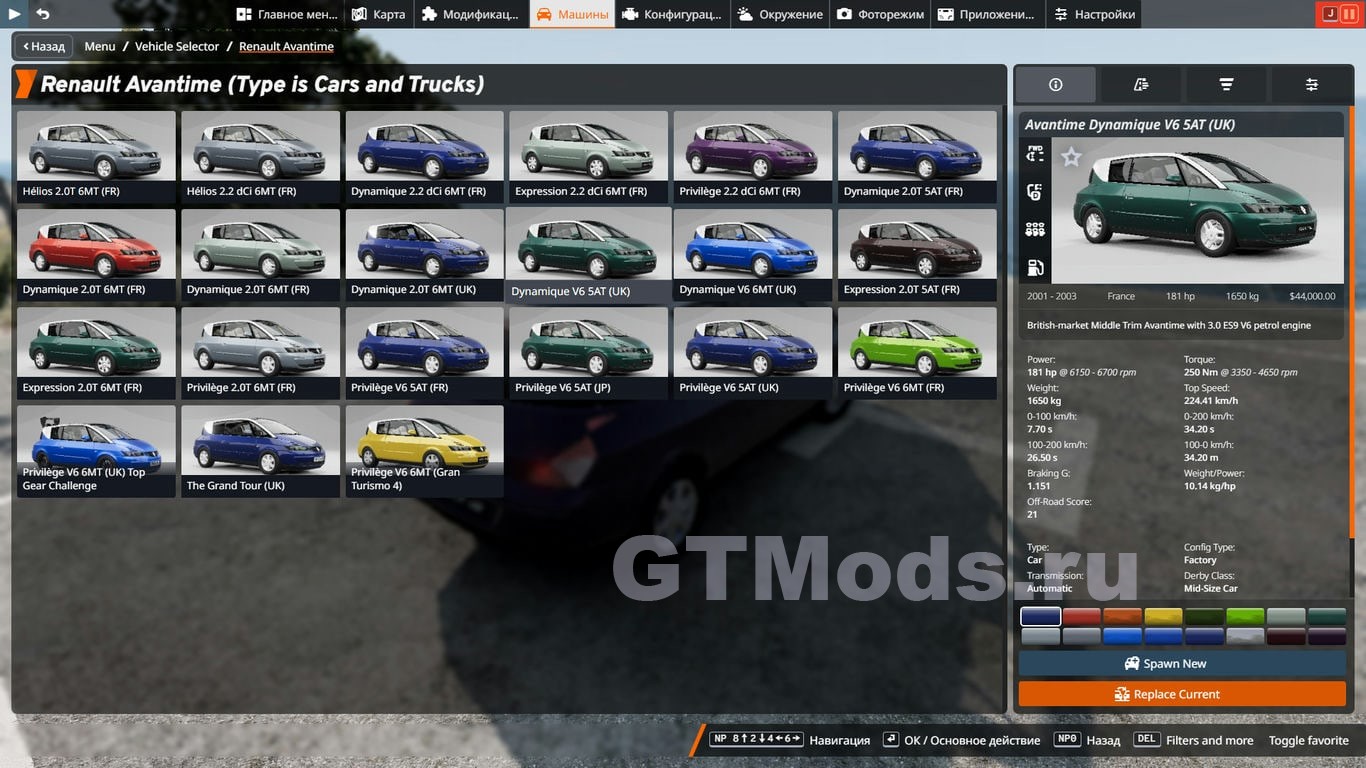Open the Фоторежим (Photo mode) tab
The image size is (1366, 768).
coord(880,14)
